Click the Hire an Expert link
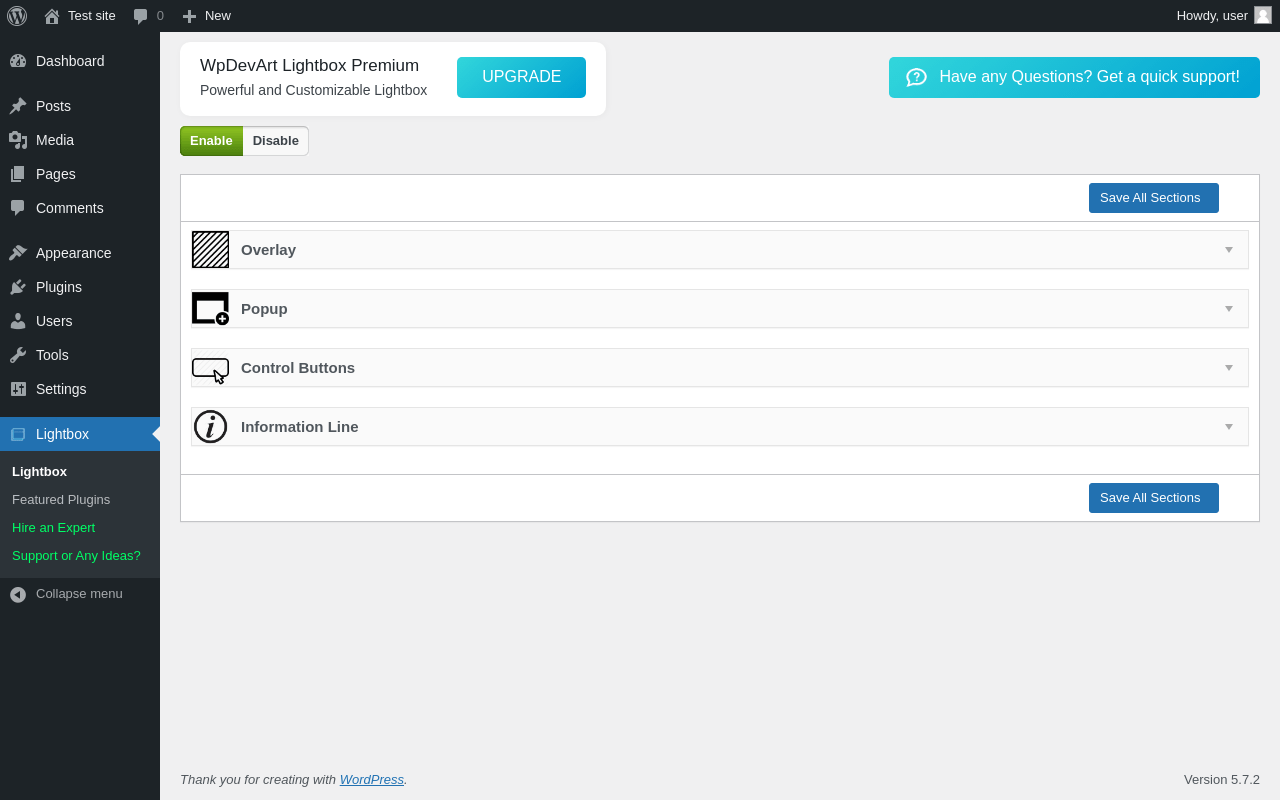 point(53,528)
